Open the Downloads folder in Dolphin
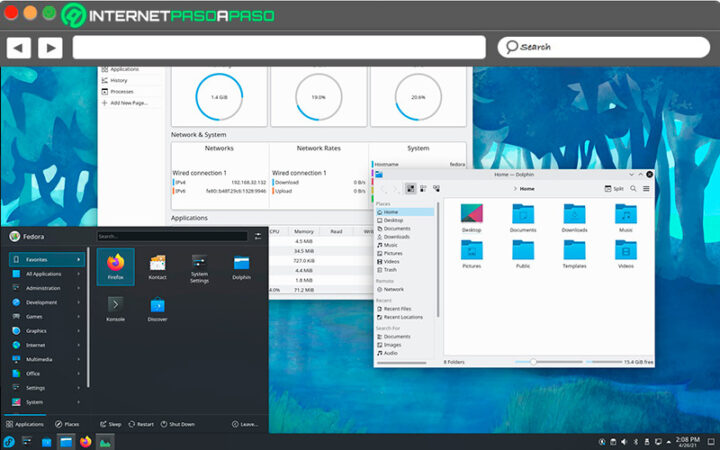720x450 pixels. tap(574, 219)
